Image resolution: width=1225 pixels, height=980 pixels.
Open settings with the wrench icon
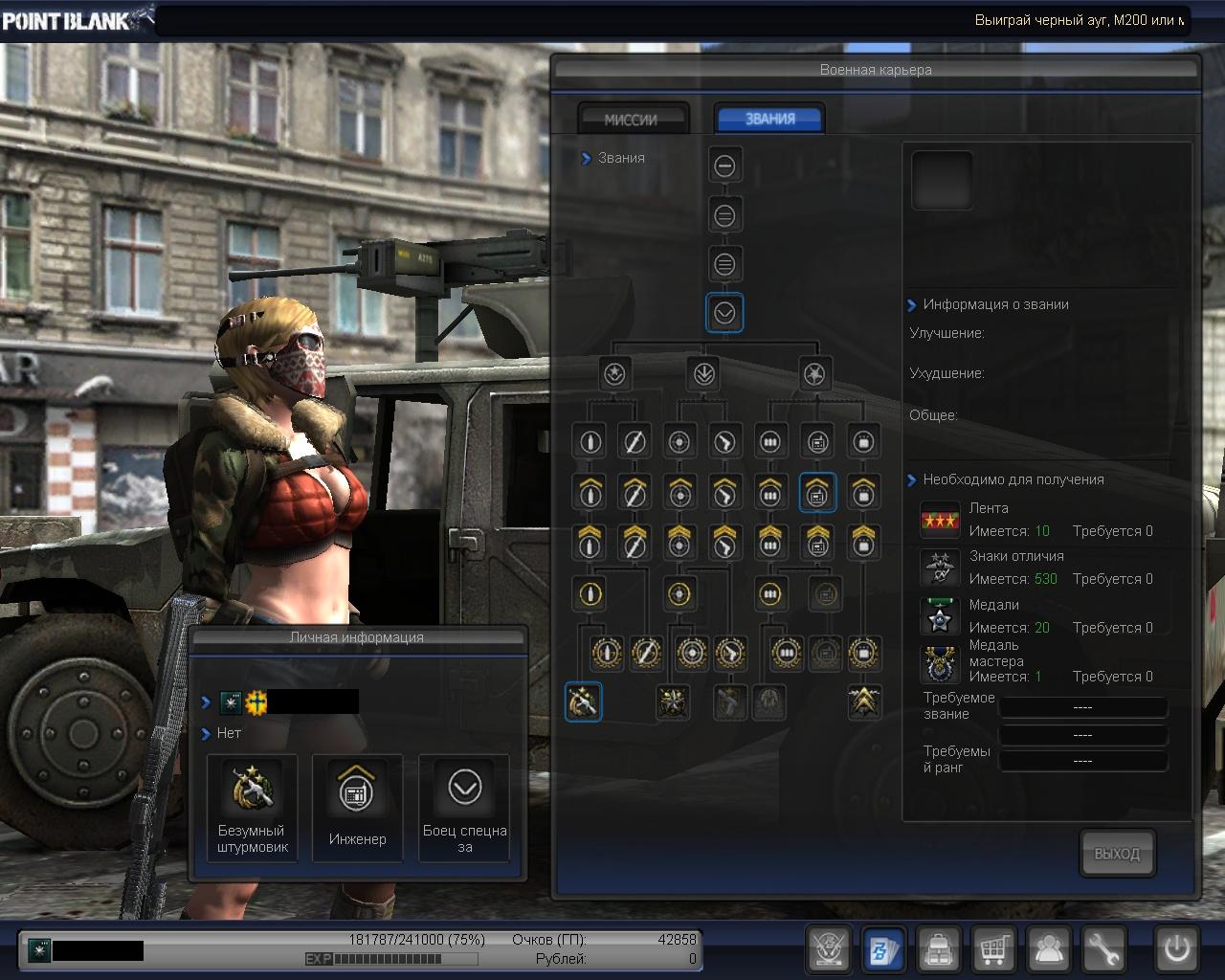(x=1104, y=948)
